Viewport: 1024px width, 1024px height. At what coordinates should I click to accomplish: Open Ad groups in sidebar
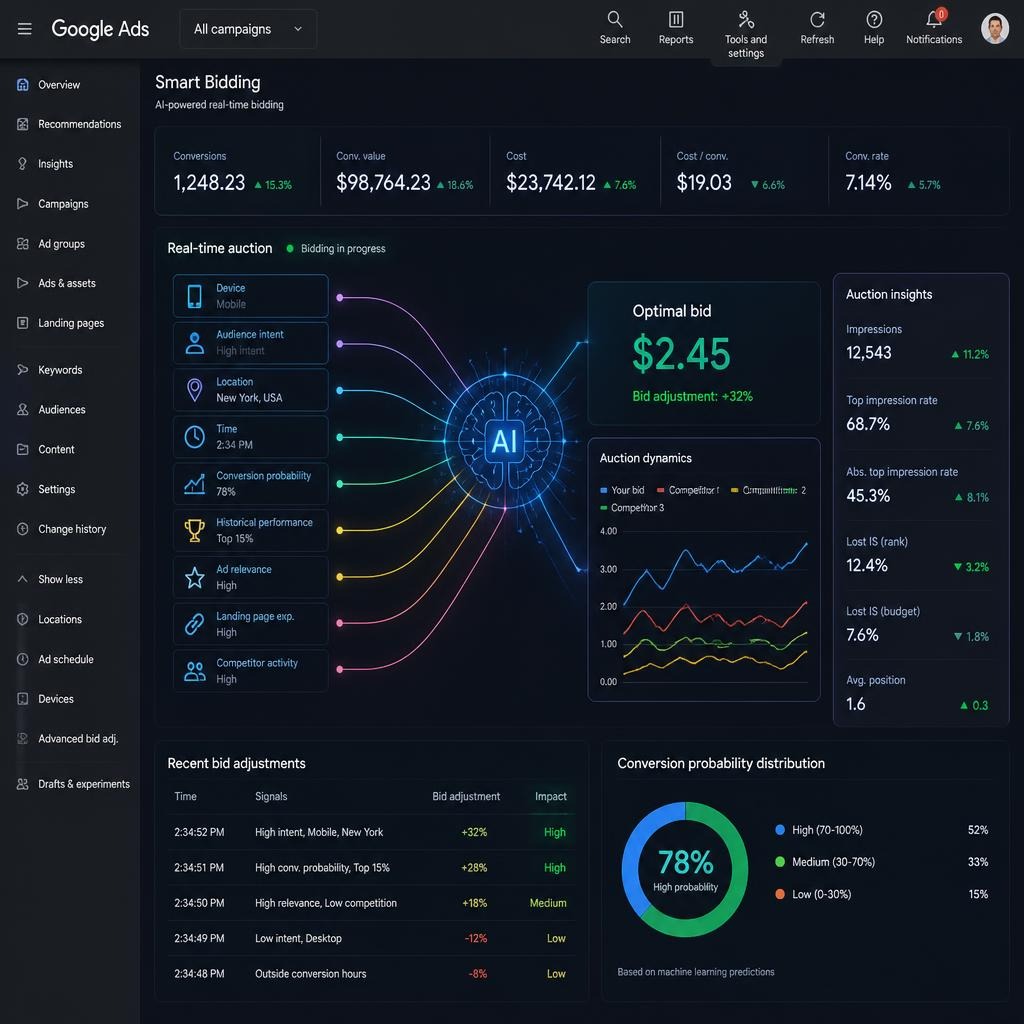51,244
